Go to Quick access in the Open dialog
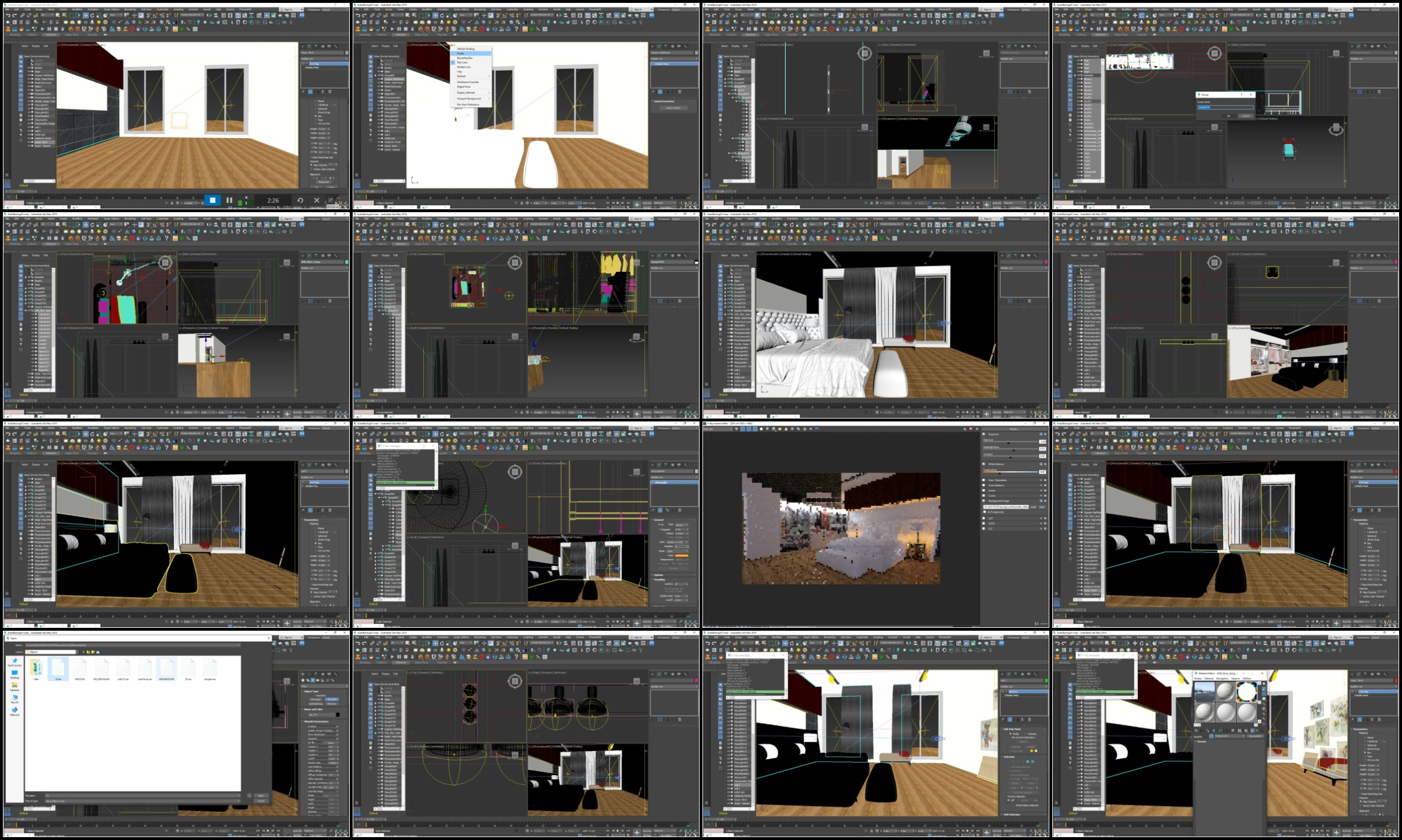The image size is (1402, 840). [14, 662]
